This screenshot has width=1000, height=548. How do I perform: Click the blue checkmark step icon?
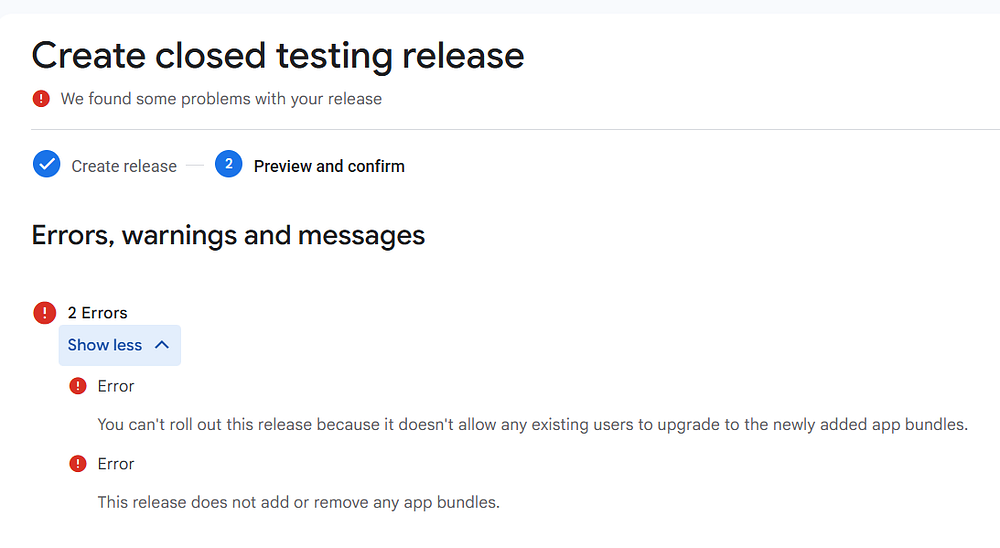coord(46,165)
